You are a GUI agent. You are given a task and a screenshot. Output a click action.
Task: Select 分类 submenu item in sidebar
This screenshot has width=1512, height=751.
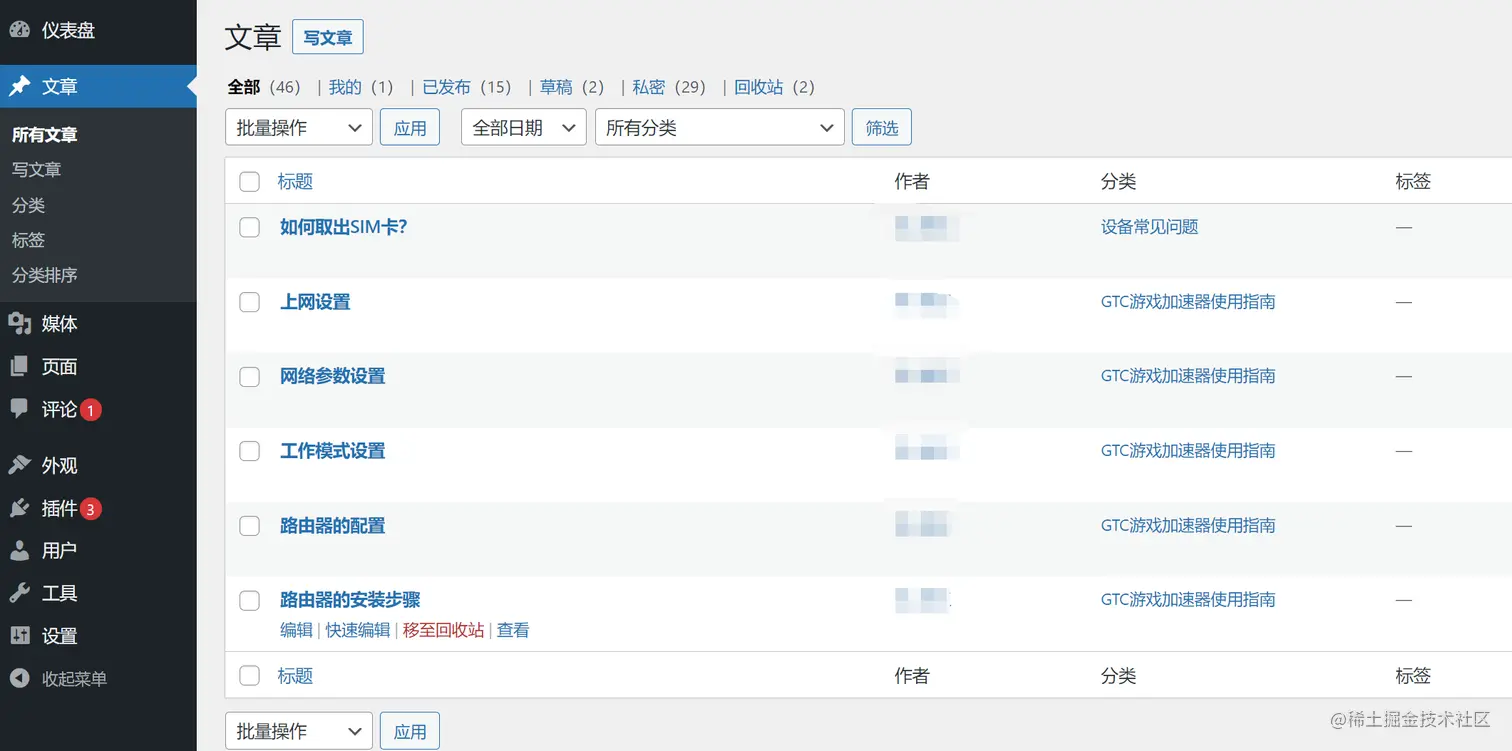click(28, 204)
